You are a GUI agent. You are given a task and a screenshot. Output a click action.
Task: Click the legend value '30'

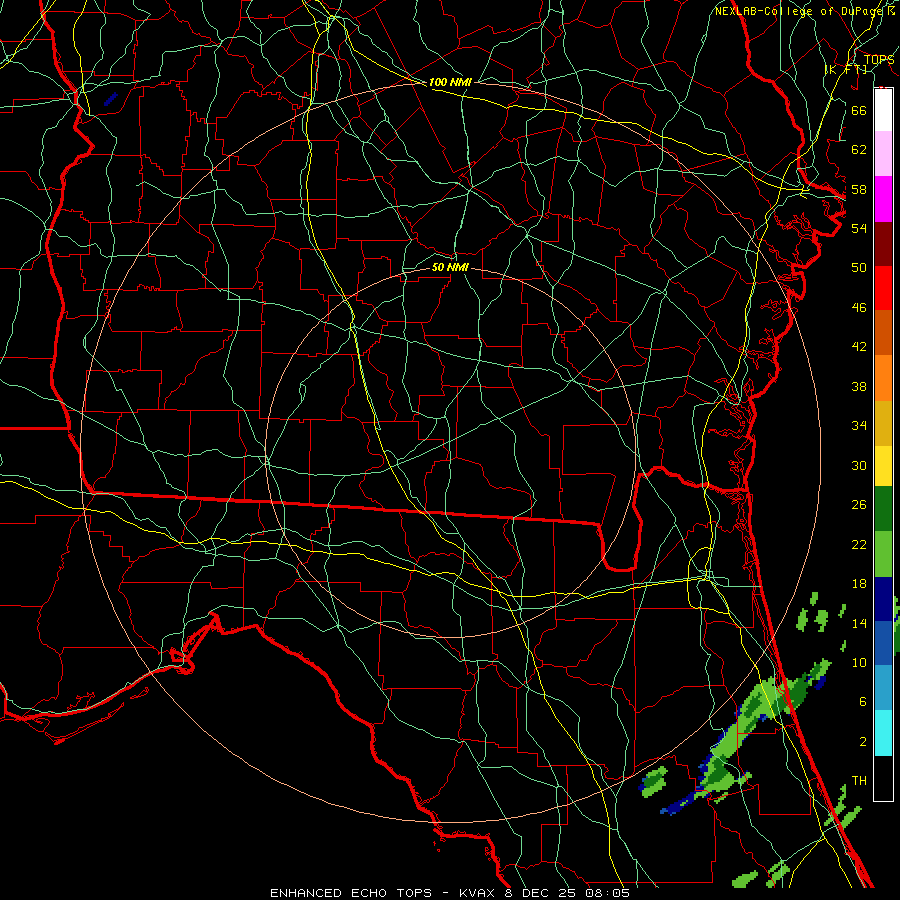(x=859, y=465)
